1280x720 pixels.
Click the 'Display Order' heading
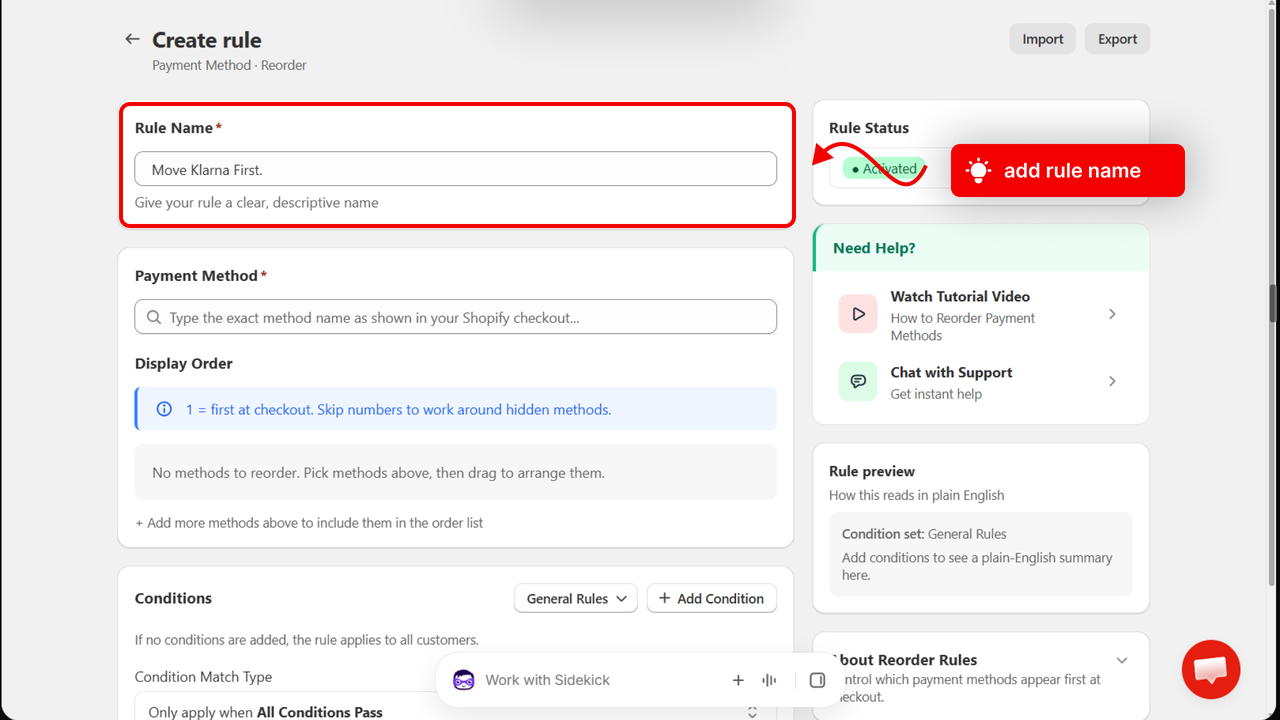184,363
